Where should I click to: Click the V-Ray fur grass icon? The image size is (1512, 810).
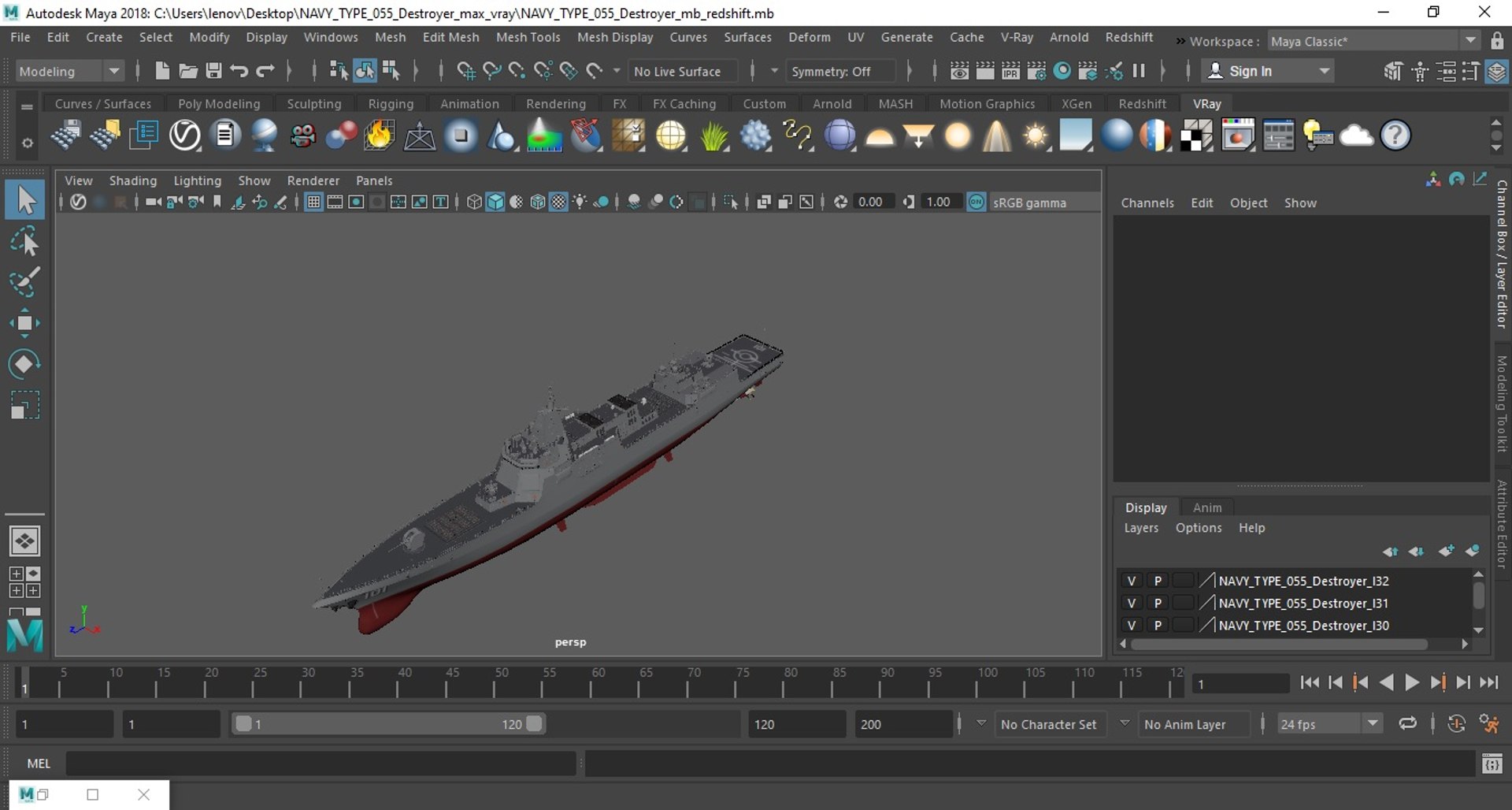click(713, 136)
